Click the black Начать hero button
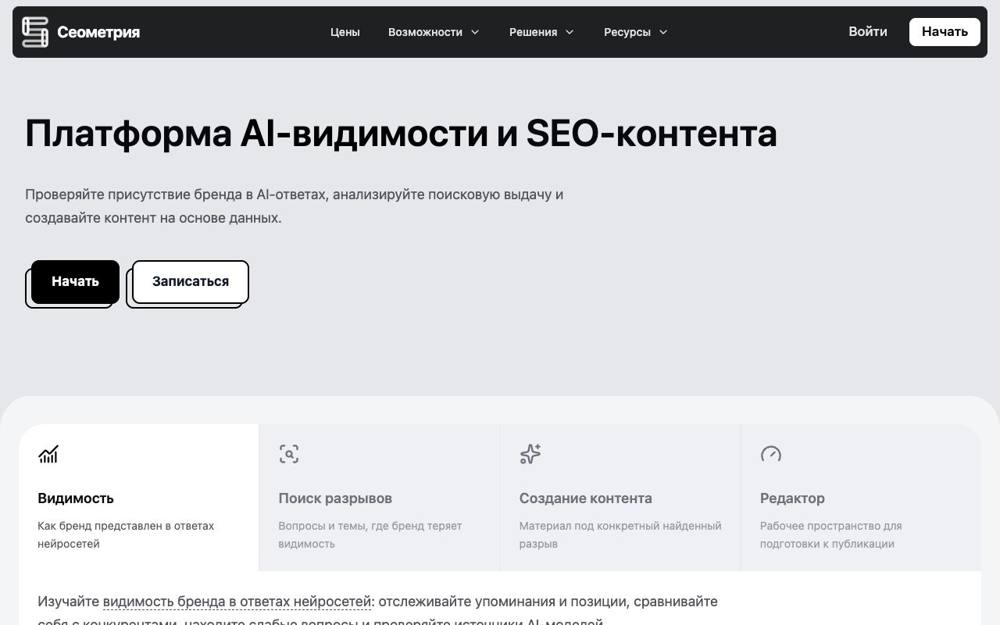 [75, 281]
